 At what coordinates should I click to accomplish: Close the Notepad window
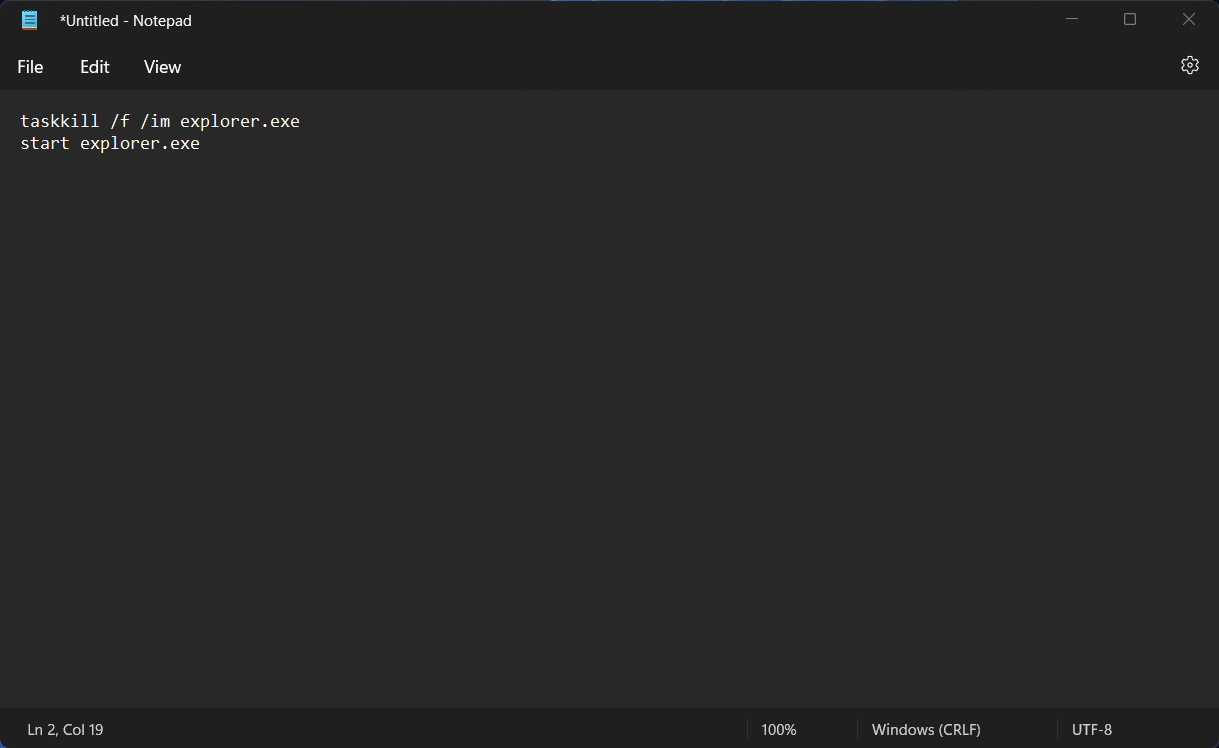pyautogui.click(x=1189, y=19)
